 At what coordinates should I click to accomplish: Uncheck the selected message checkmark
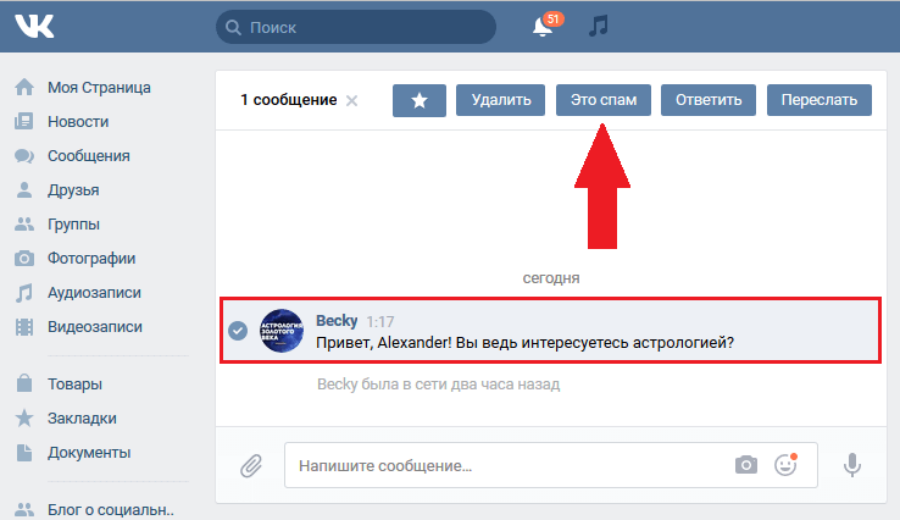click(238, 331)
